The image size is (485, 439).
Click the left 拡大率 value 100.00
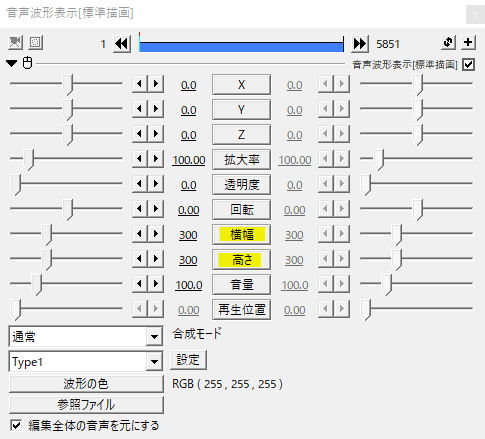pyautogui.click(x=189, y=160)
